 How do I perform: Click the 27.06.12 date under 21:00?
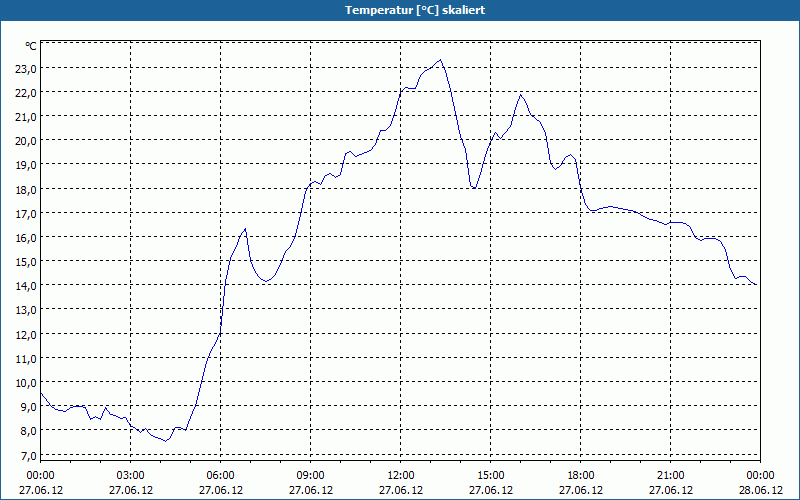(670, 490)
